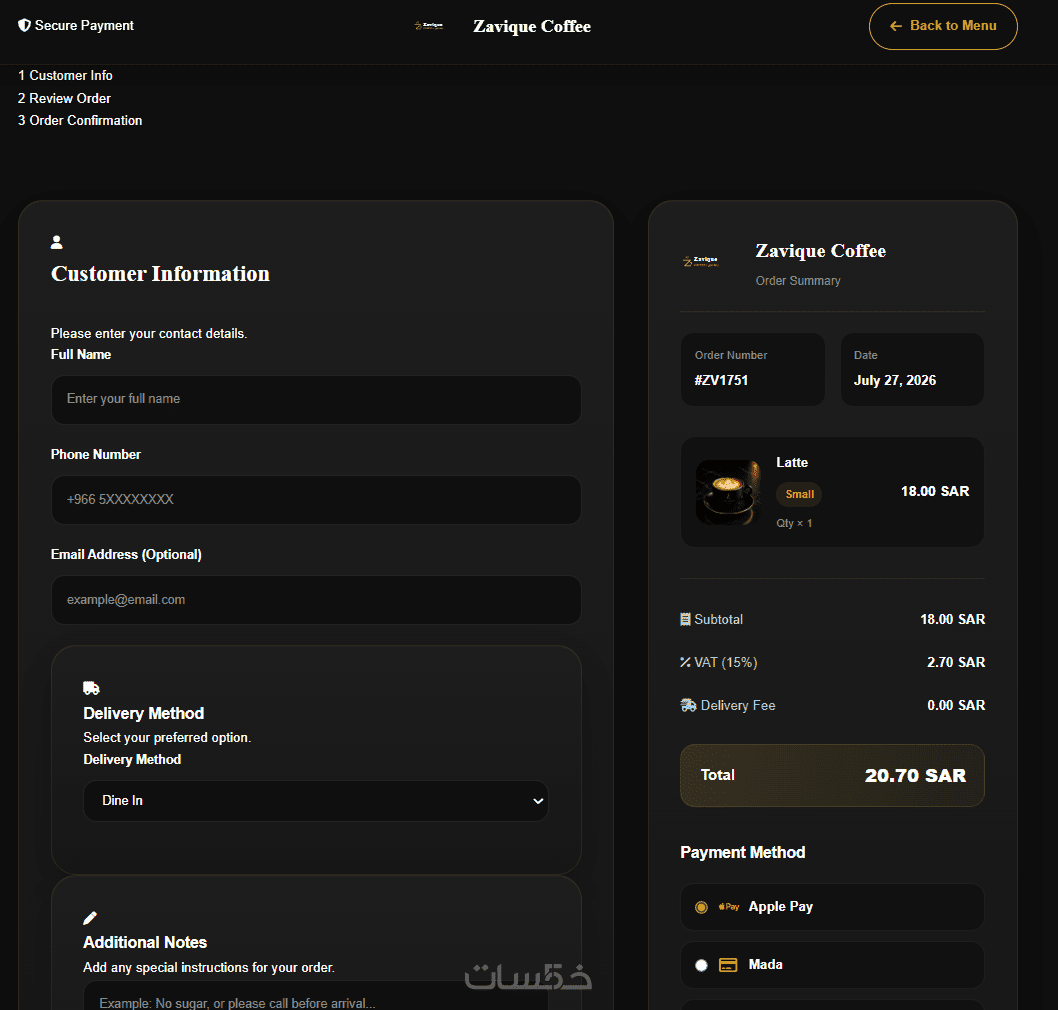This screenshot has width=1058, height=1010.
Task: Click the Back to Menu button
Action: (x=943, y=26)
